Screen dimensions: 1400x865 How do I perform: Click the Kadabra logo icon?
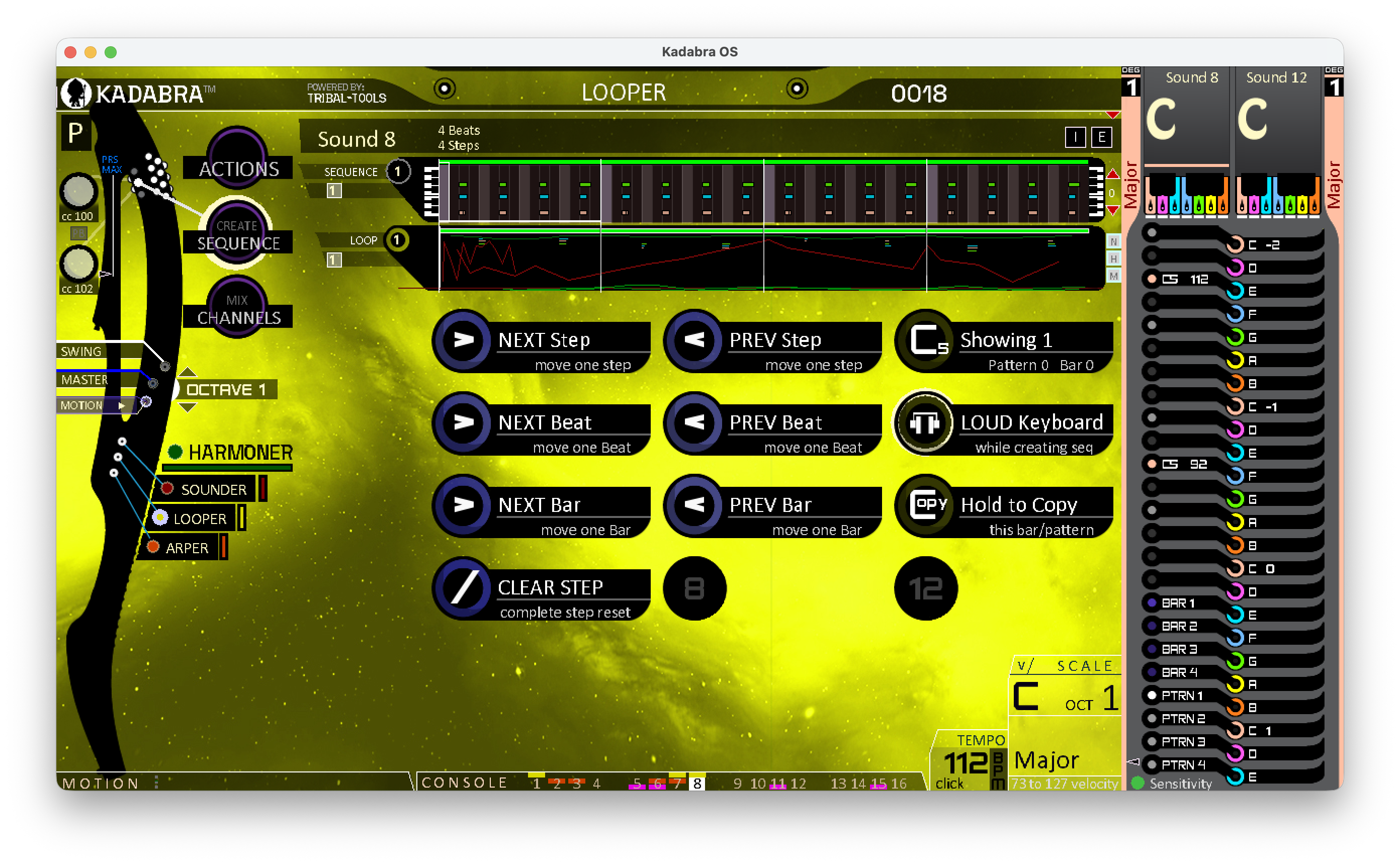pyautogui.click(x=75, y=93)
